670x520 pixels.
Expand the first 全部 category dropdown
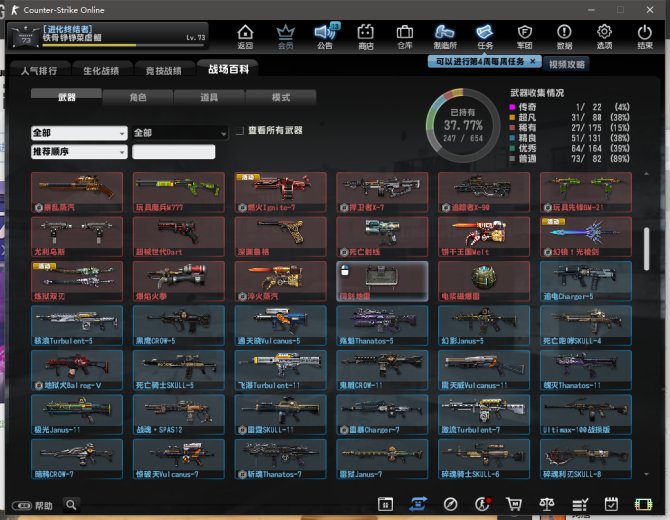(x=79, y=133)
